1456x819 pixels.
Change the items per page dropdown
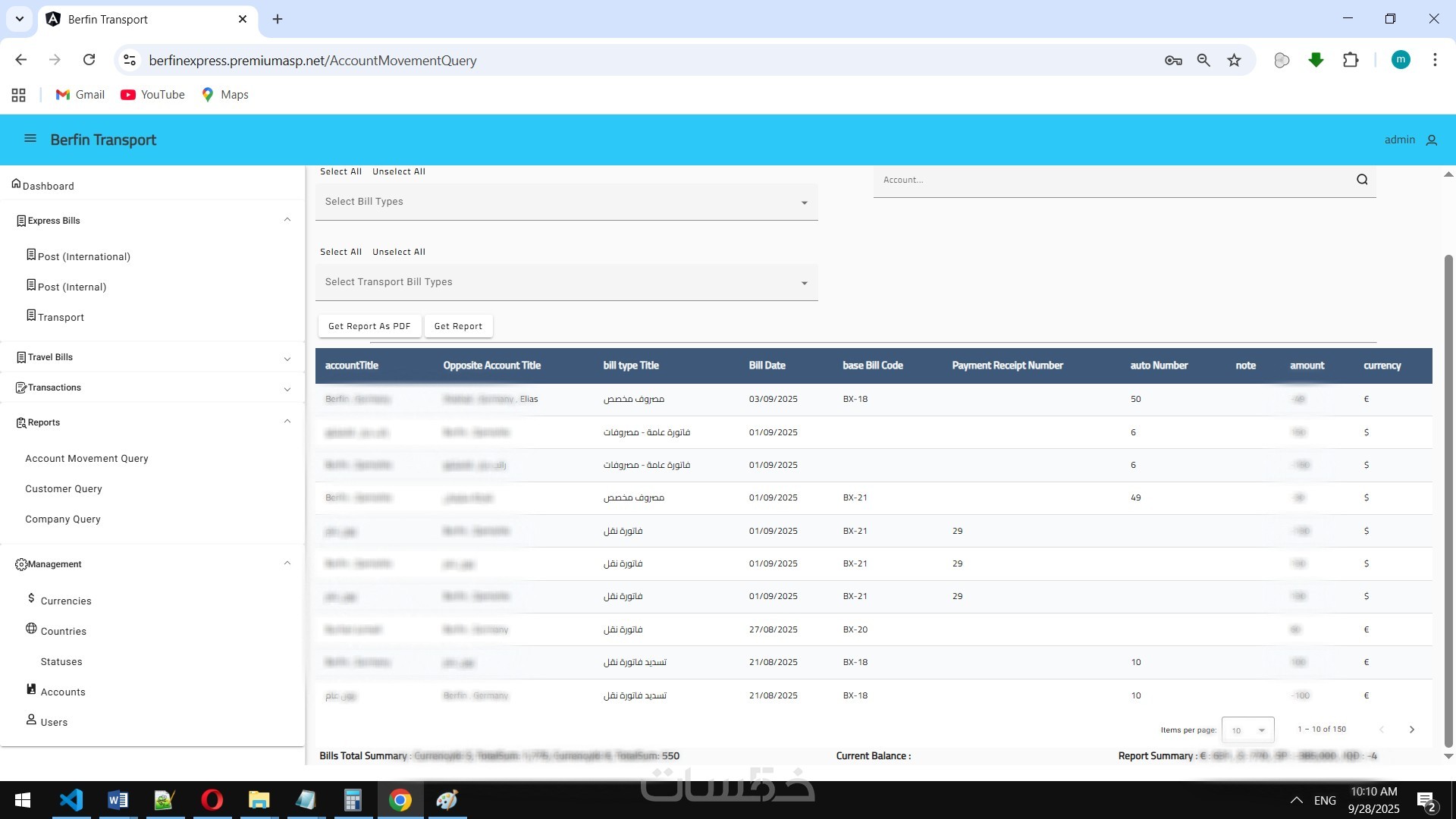tap(1247, 730)
